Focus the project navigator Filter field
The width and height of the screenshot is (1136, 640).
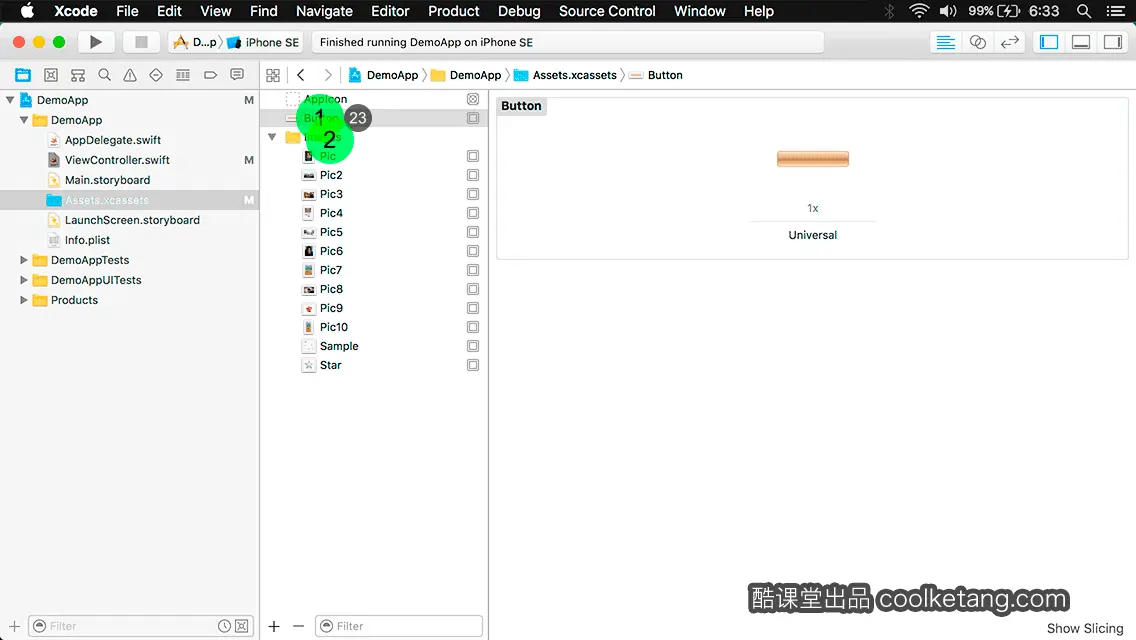tap(141, 626)
